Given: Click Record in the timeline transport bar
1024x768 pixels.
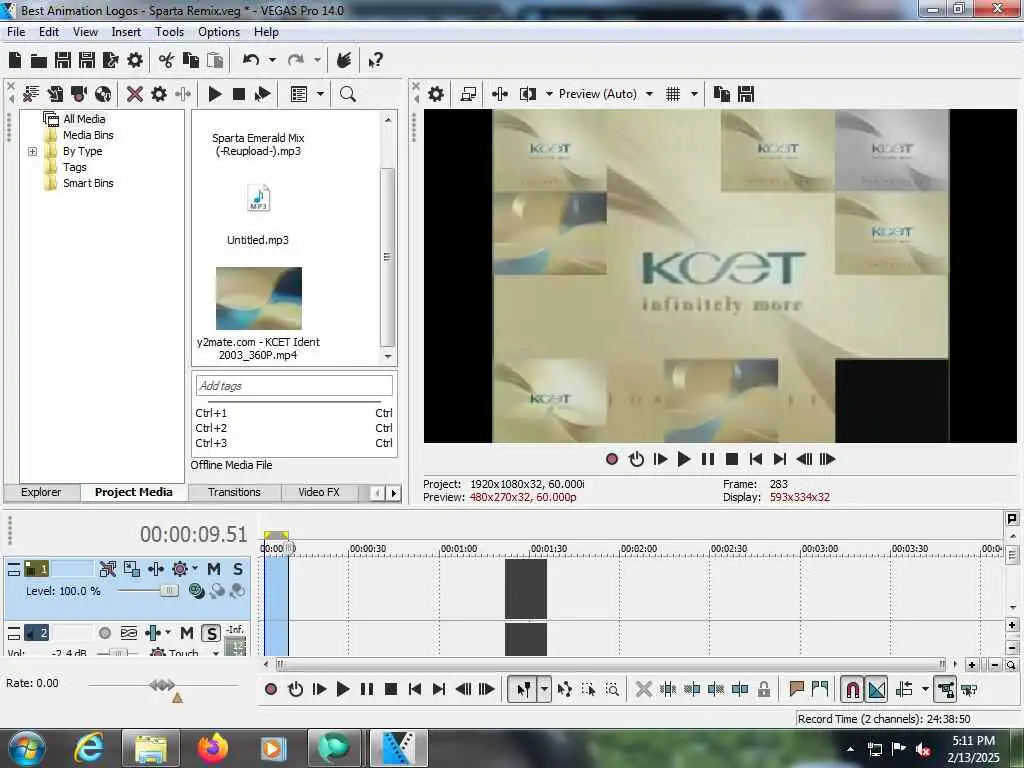Looking at the screenshot, I should [271, 689].
